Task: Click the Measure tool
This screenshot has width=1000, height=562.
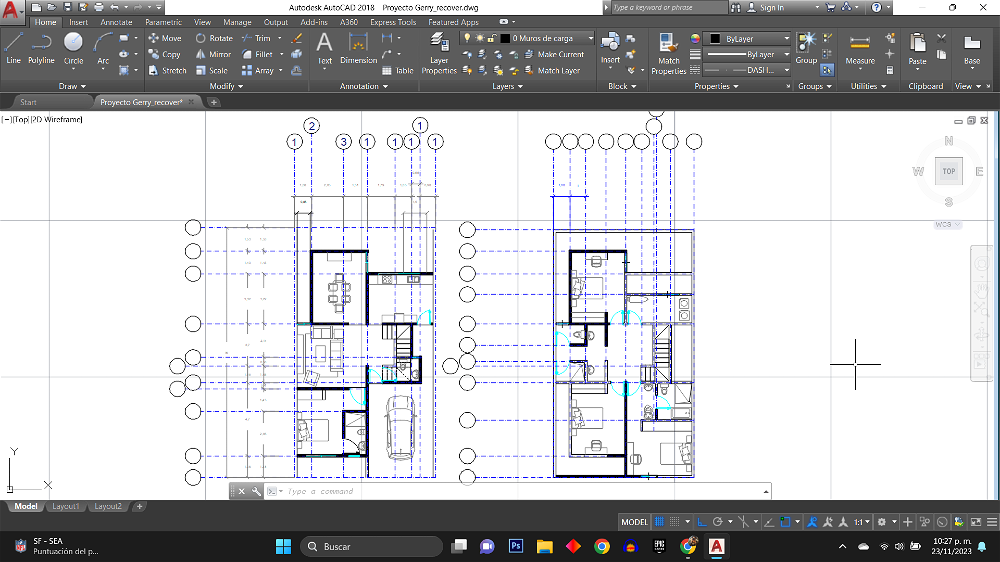Action: [x=860, y=49]
